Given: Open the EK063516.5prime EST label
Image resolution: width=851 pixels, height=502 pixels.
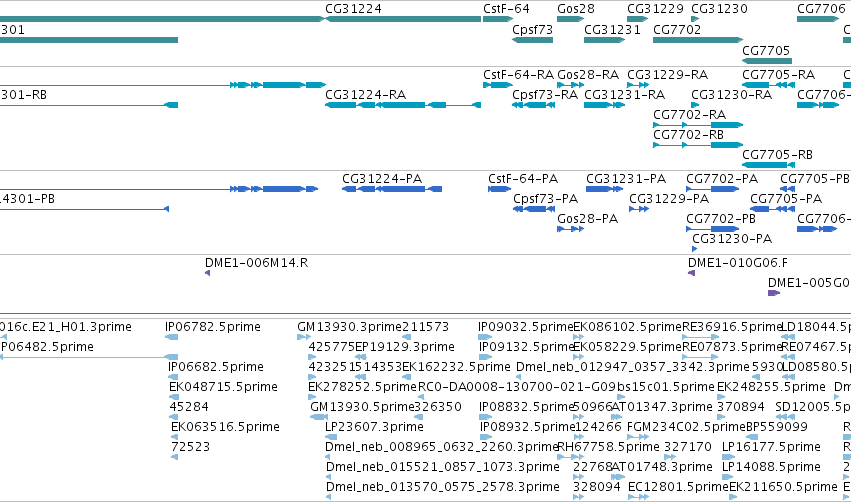Looking at the screenshot, I should tap(225, 427).
